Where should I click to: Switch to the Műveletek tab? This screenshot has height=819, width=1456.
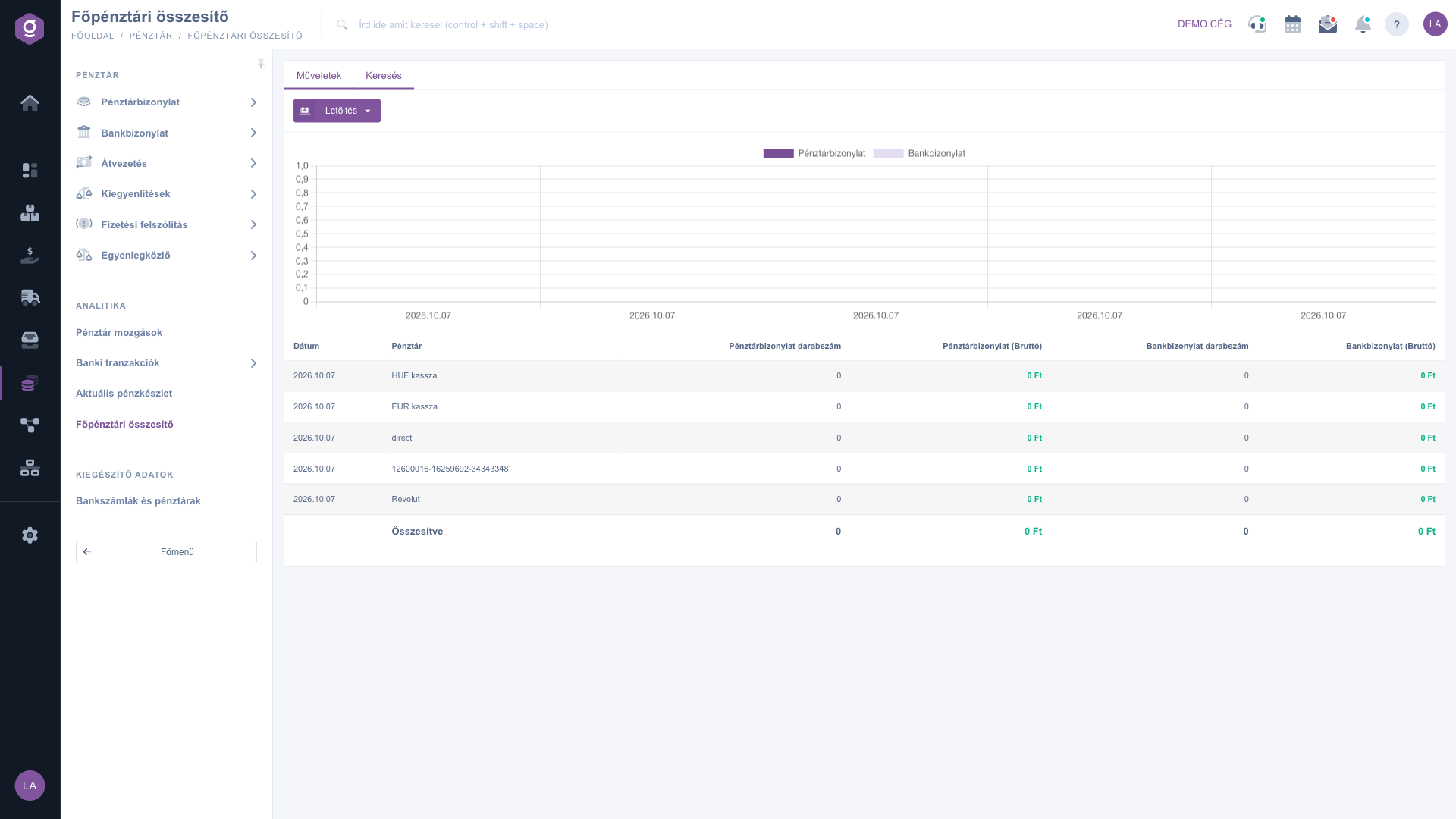click(x=318, y=76)
